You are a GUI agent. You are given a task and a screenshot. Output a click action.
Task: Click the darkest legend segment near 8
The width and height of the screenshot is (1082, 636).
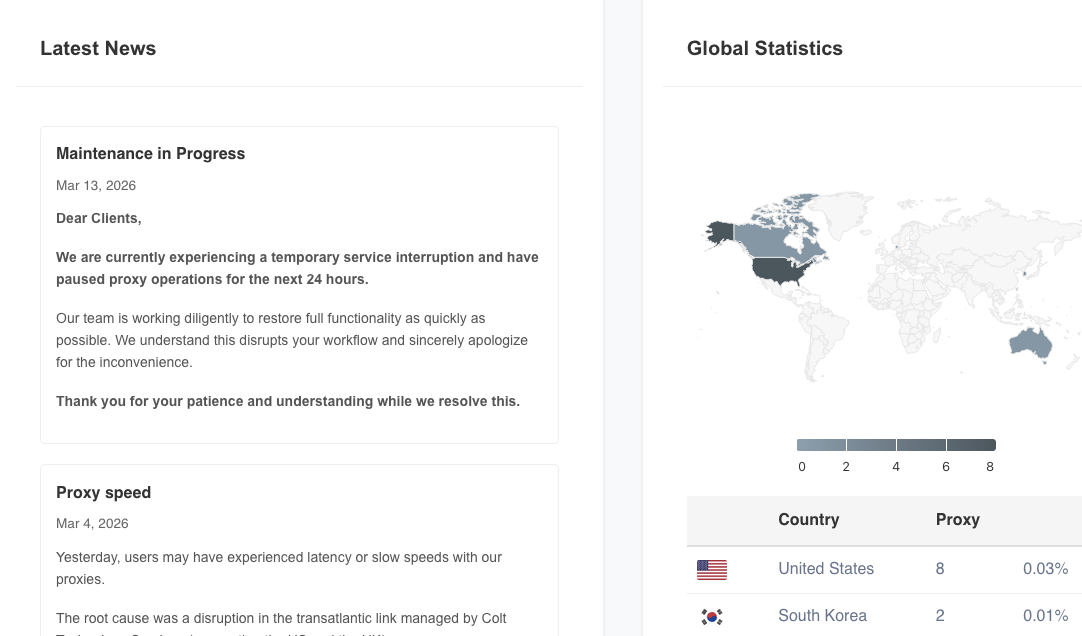(x=971, y=445)
